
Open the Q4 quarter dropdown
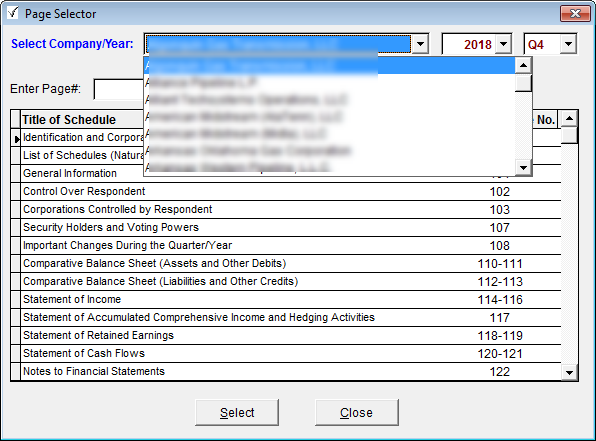(568, 44)
